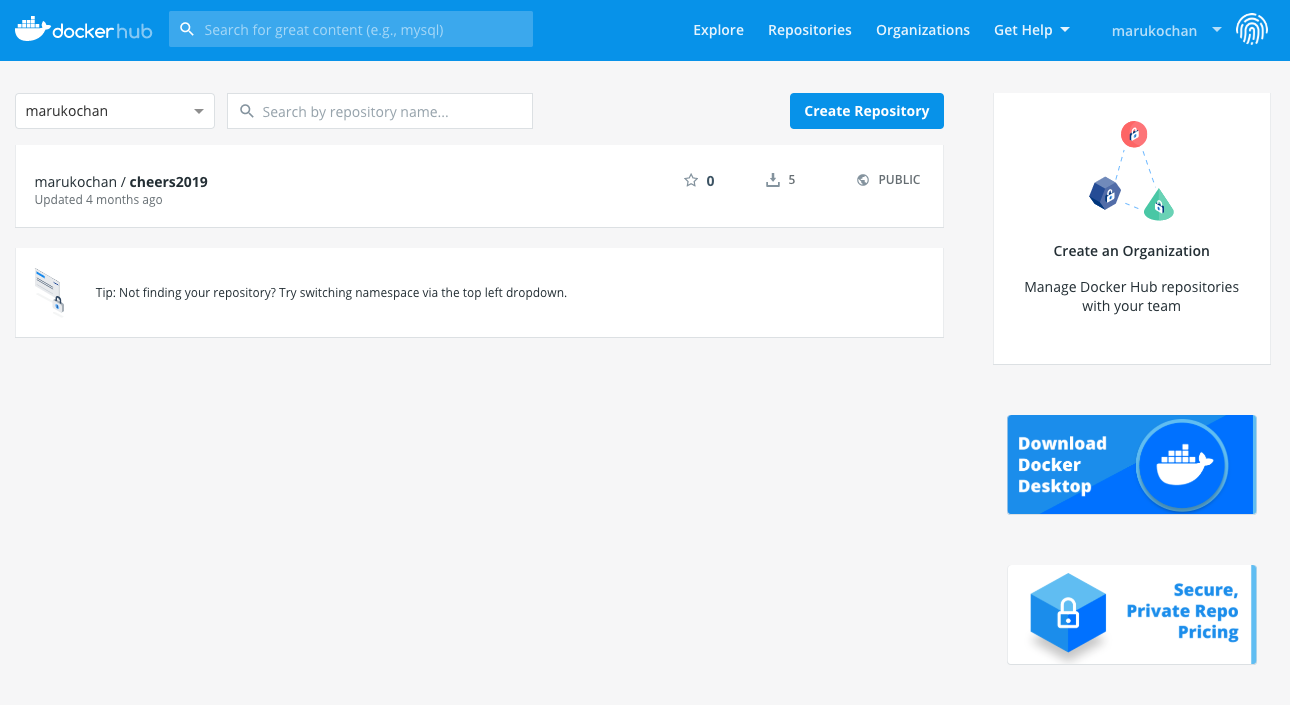Click the download count icon
This screenshot has width=1290, height=705.
point(772,181)
